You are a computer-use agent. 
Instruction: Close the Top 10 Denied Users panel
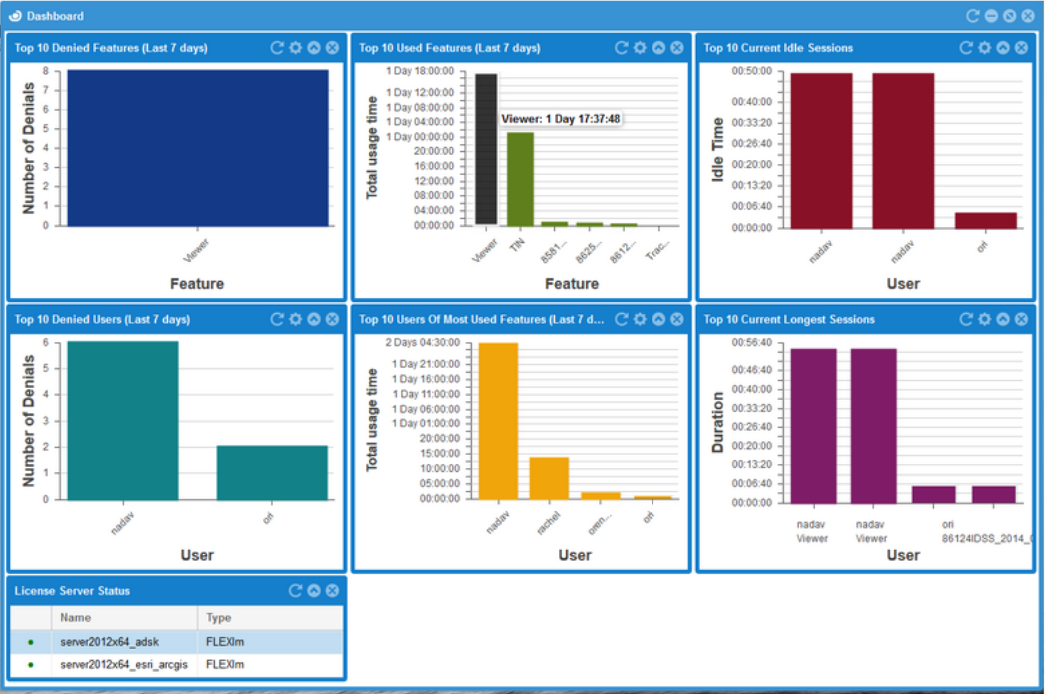click(332, 319)
